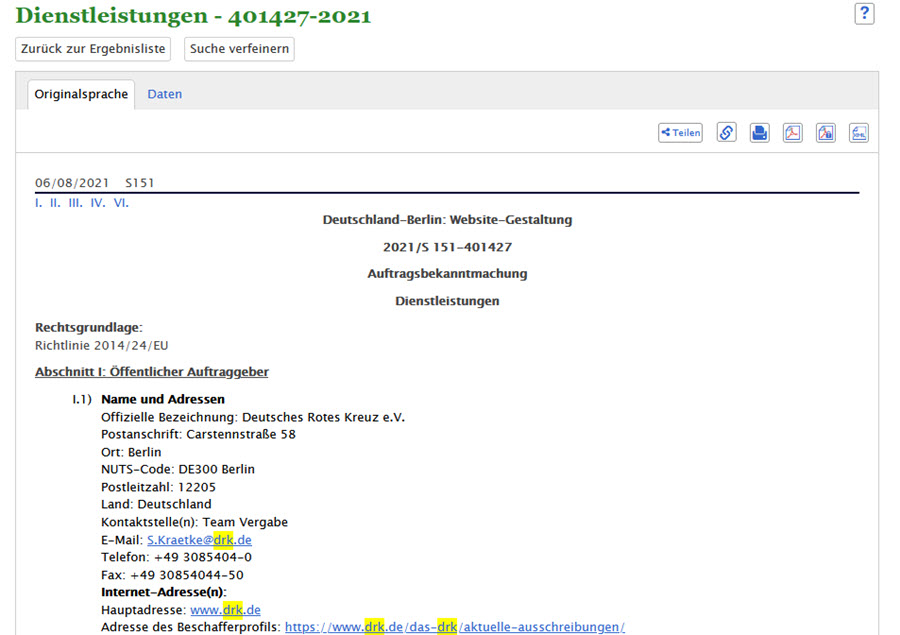Screen dimensions: 900x635
Task: Jump to section VI. anchor link
Action: (x=121, y=203)
